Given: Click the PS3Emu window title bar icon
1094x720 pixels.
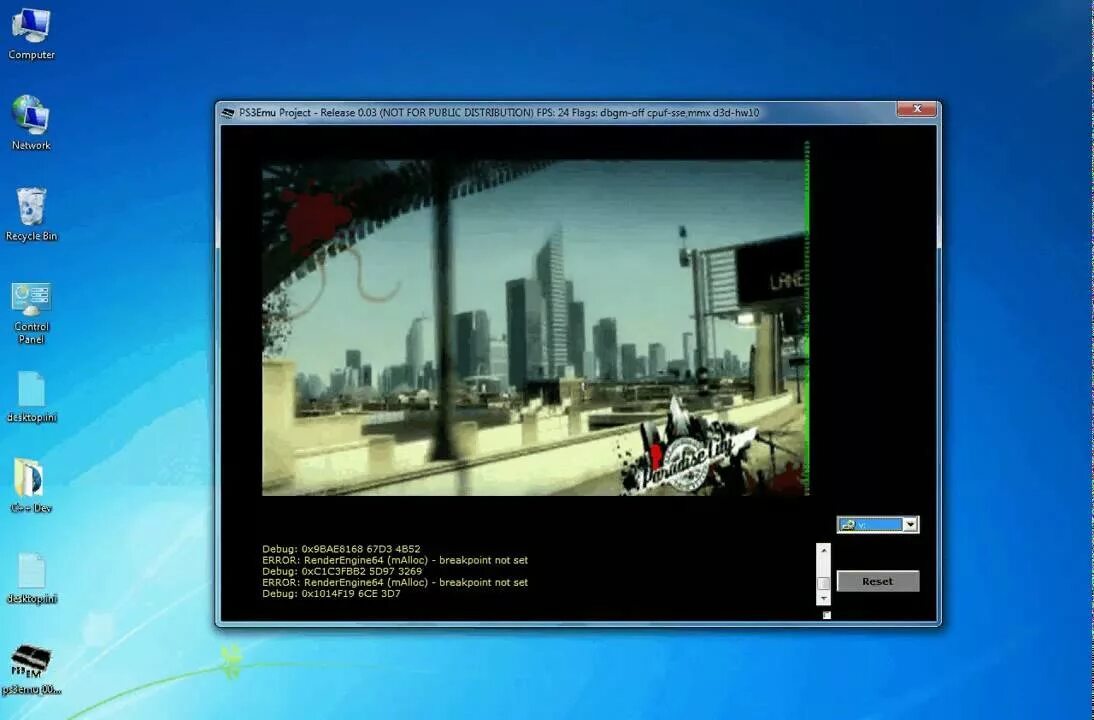Looking at the screenshot, I should point(227,113).
